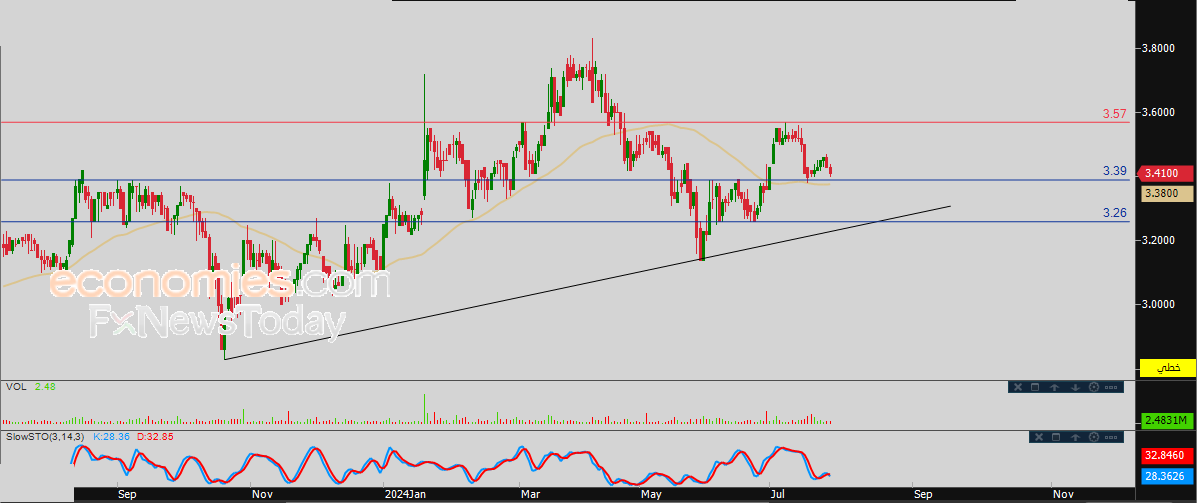Screen dimensions: 1197x503
Task: Click the SlowSTO(3,14,3) indicator title
Action: (46, 436)
